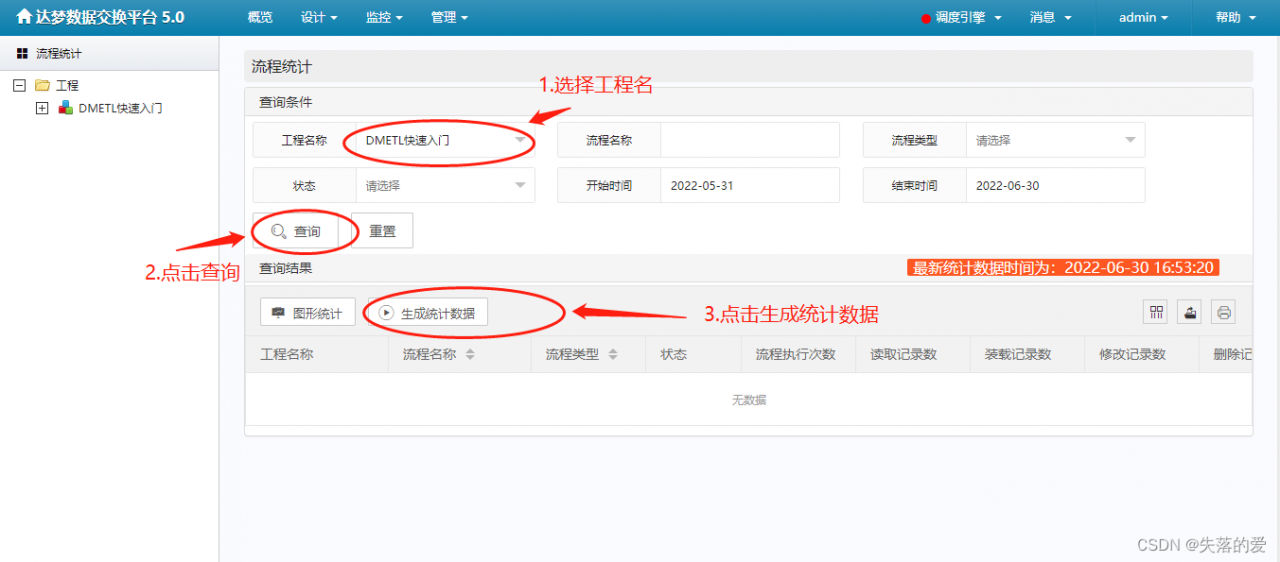The height and width of the screenshot is (562, 1280).
Task: Select DMETL快速入门 in the project tree
Action: (x=121, y=108)
